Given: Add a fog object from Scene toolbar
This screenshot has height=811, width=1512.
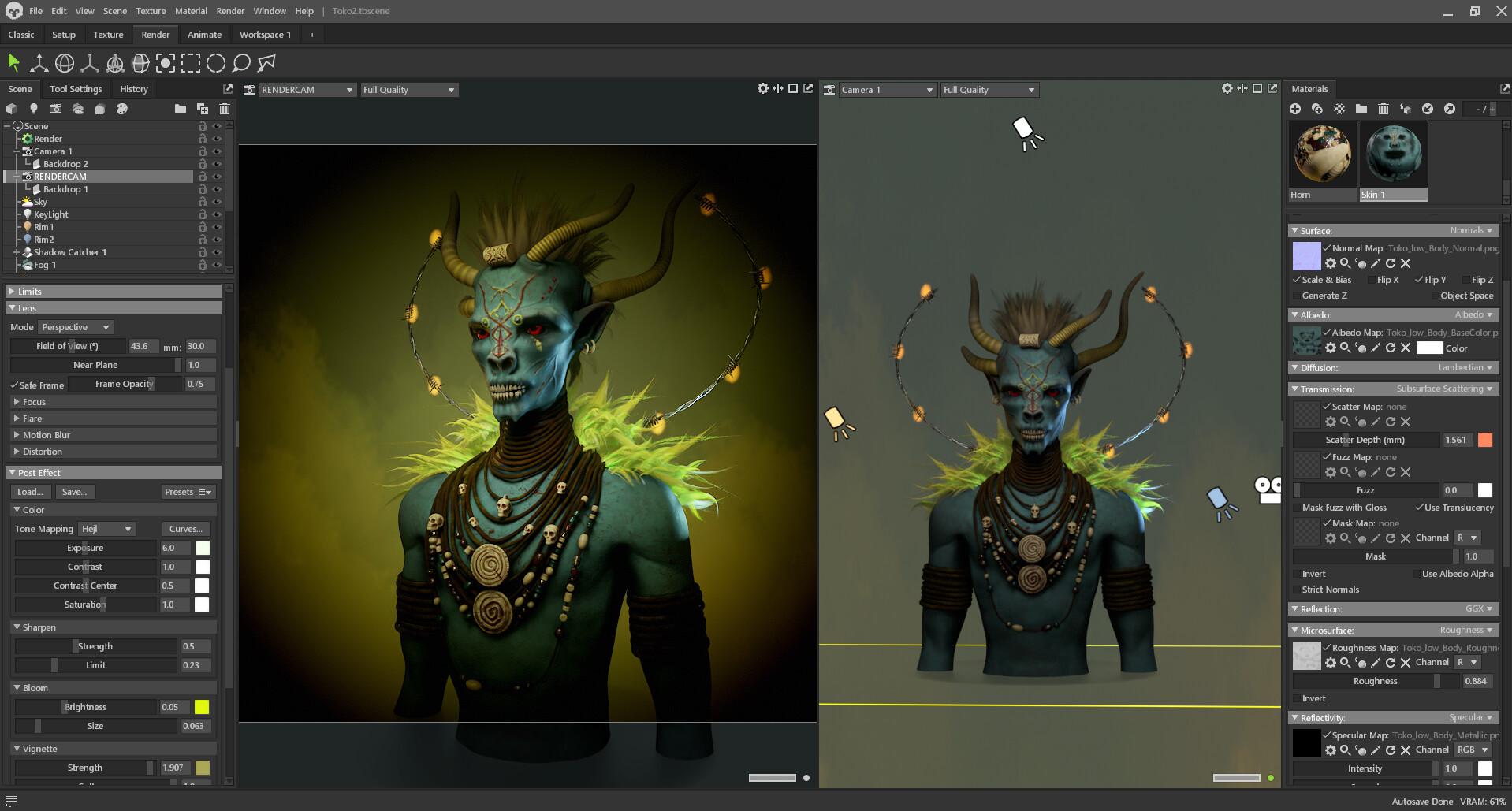Looking at the screenshot, I should pyautogui.click(x=77, y=109).
